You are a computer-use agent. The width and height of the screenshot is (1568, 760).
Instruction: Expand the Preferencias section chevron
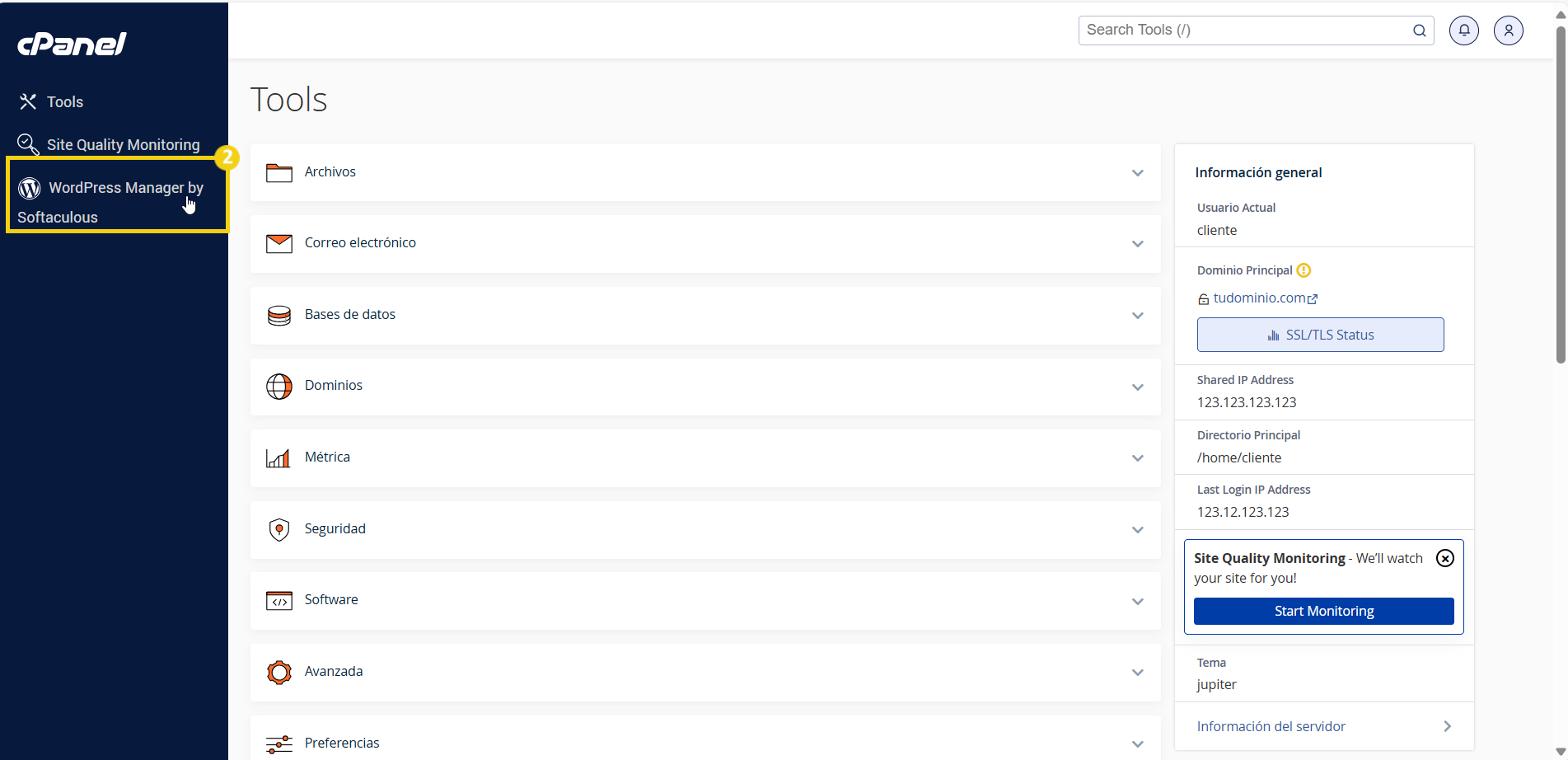click(x=1138, y=744)
